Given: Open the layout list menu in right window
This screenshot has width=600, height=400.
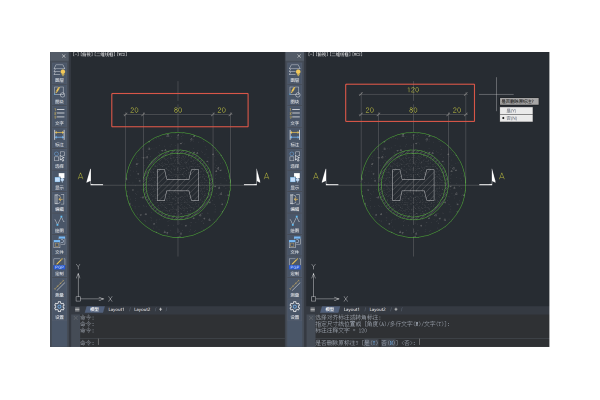Looking at the screenshot, I should (x=313, y=309).
